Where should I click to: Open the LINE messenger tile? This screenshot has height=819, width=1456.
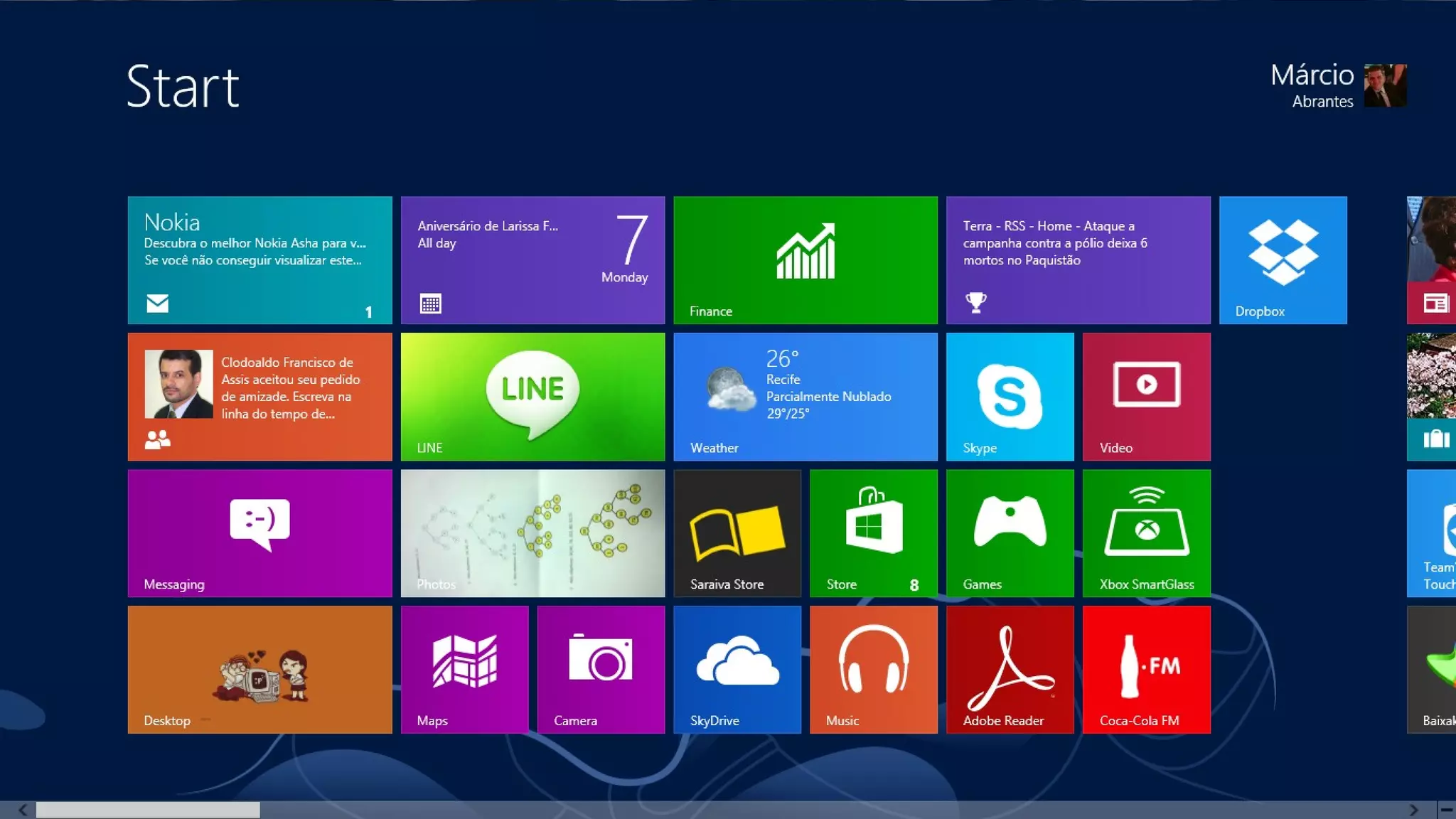(x=532, y=396)
